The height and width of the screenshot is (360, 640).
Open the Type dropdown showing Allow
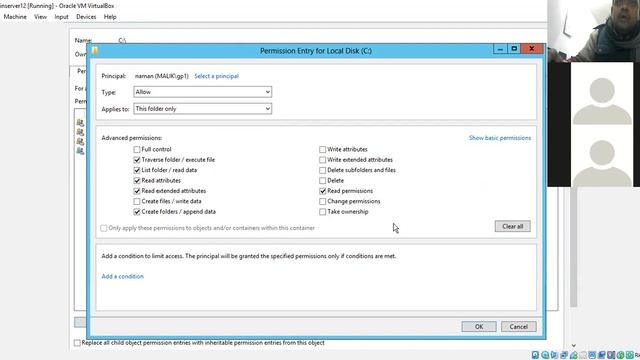(202, 92)
